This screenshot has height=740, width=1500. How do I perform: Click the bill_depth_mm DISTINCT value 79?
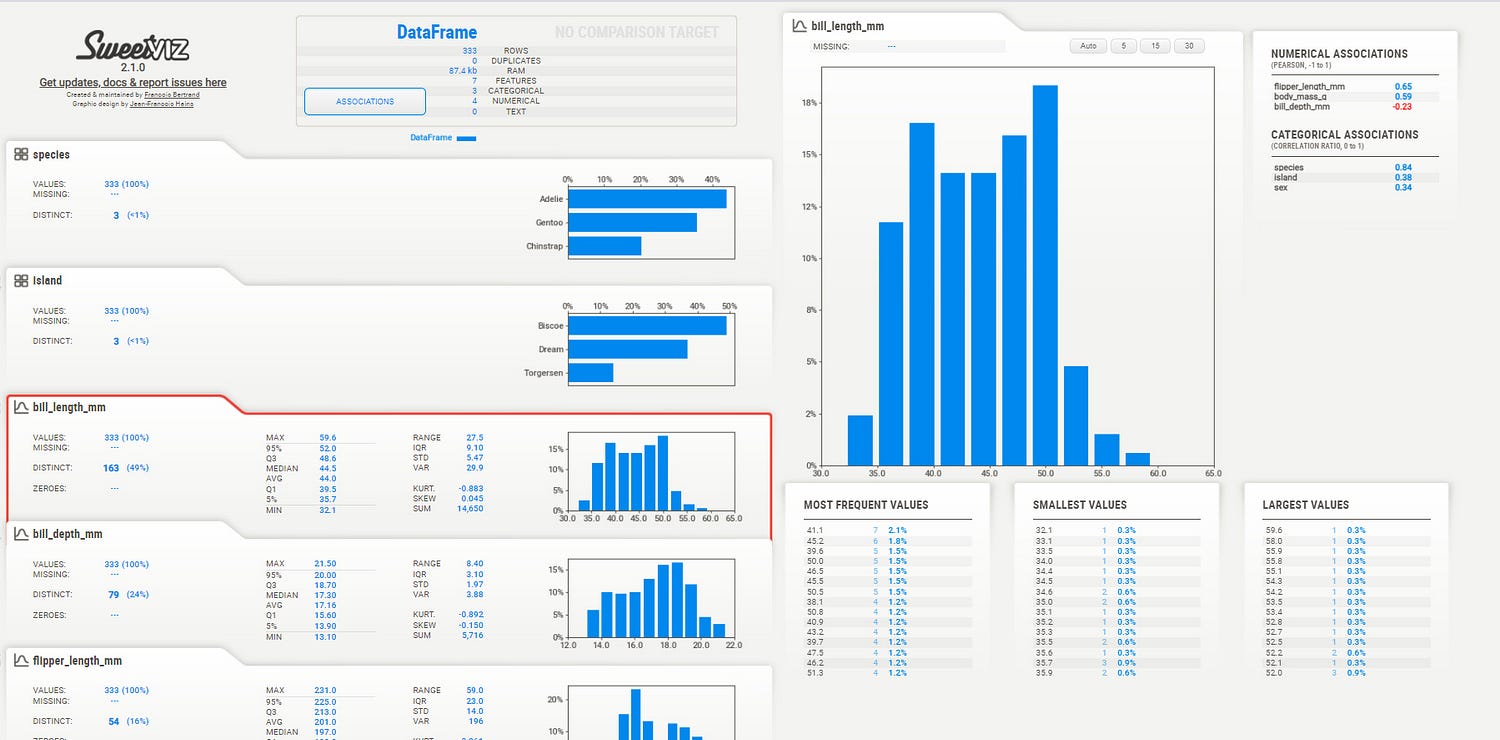click(x=114, y=594)
